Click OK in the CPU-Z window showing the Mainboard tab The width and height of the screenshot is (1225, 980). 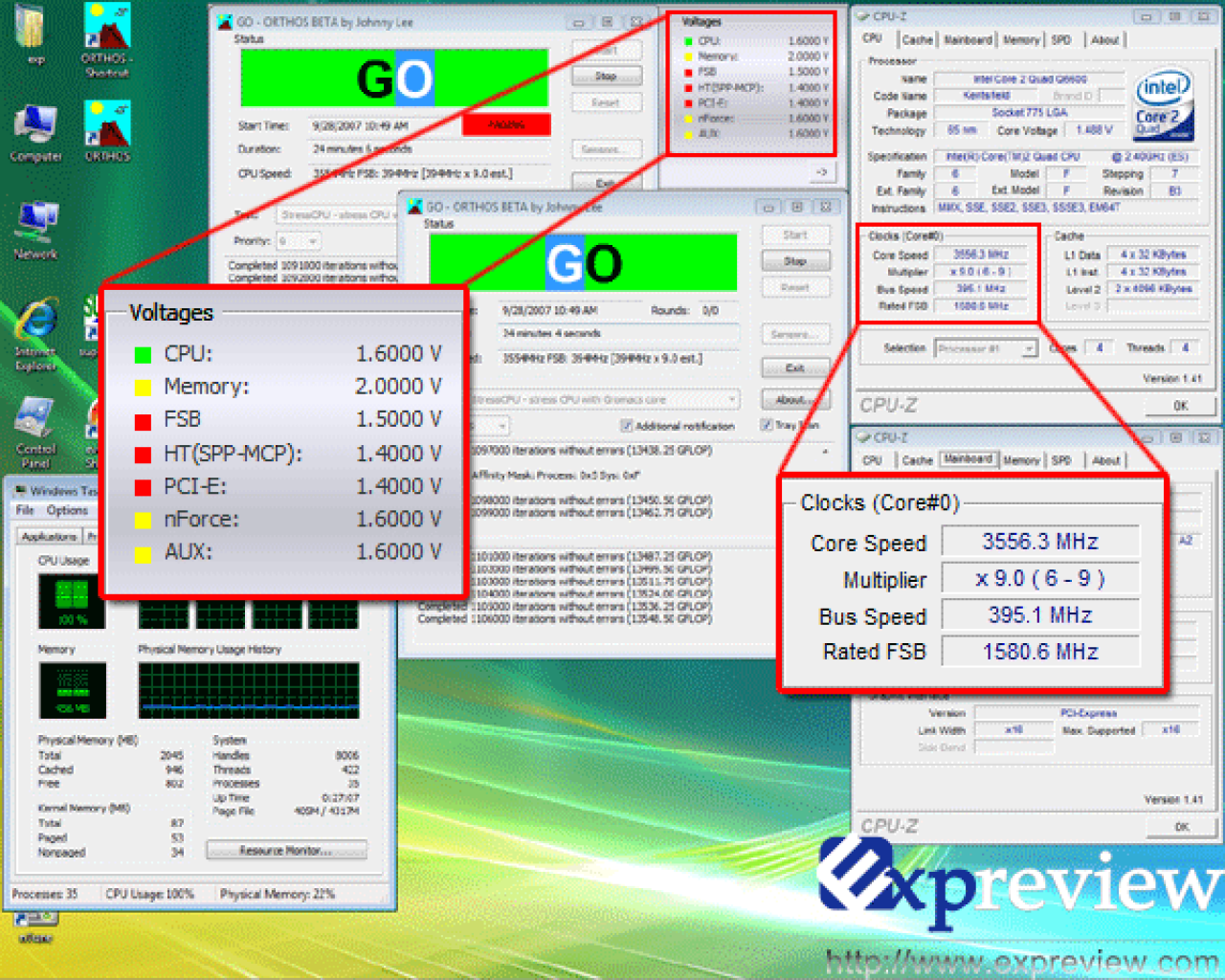[1181, 827]
